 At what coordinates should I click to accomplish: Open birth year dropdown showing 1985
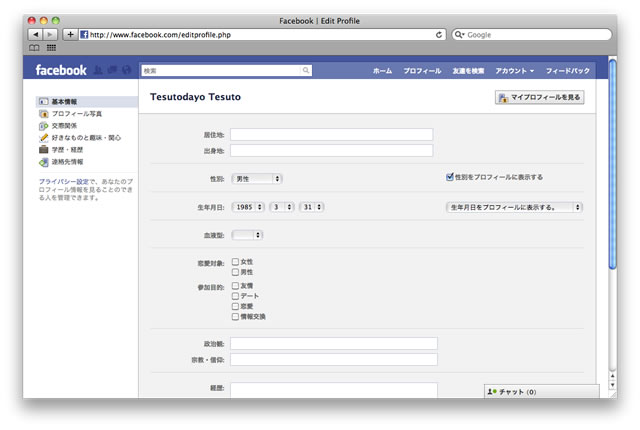pyautogui.click(x=248, y=207)
